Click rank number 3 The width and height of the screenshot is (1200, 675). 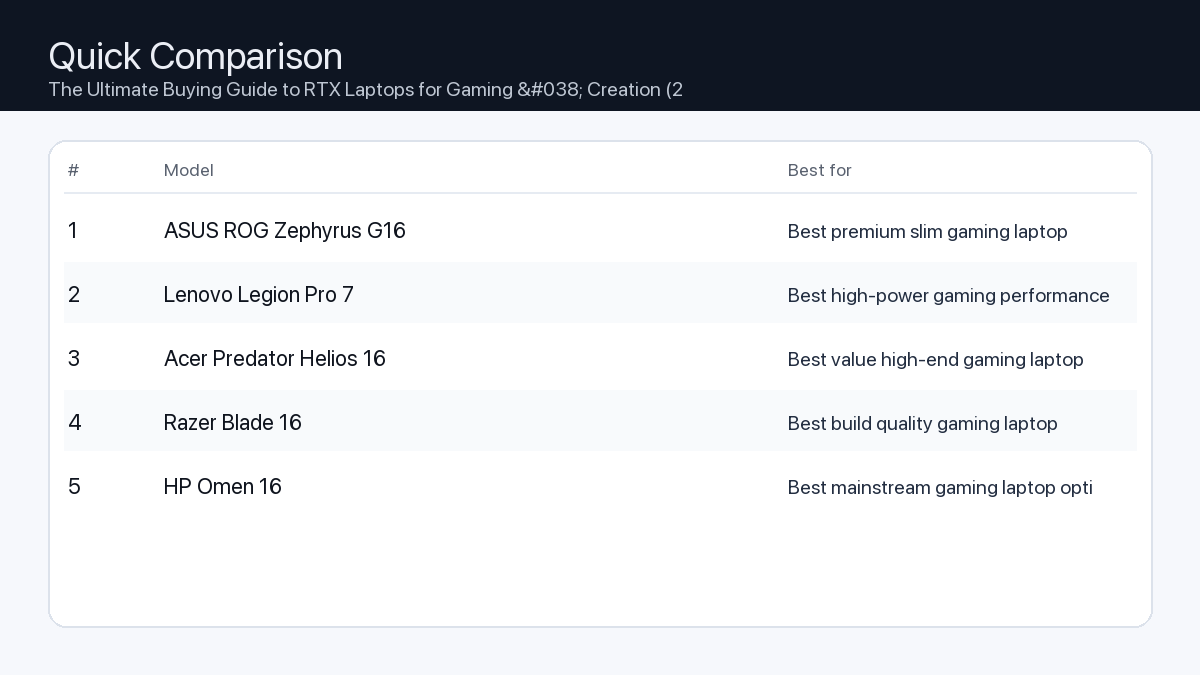pyautogui.click(x=74, y=359)
